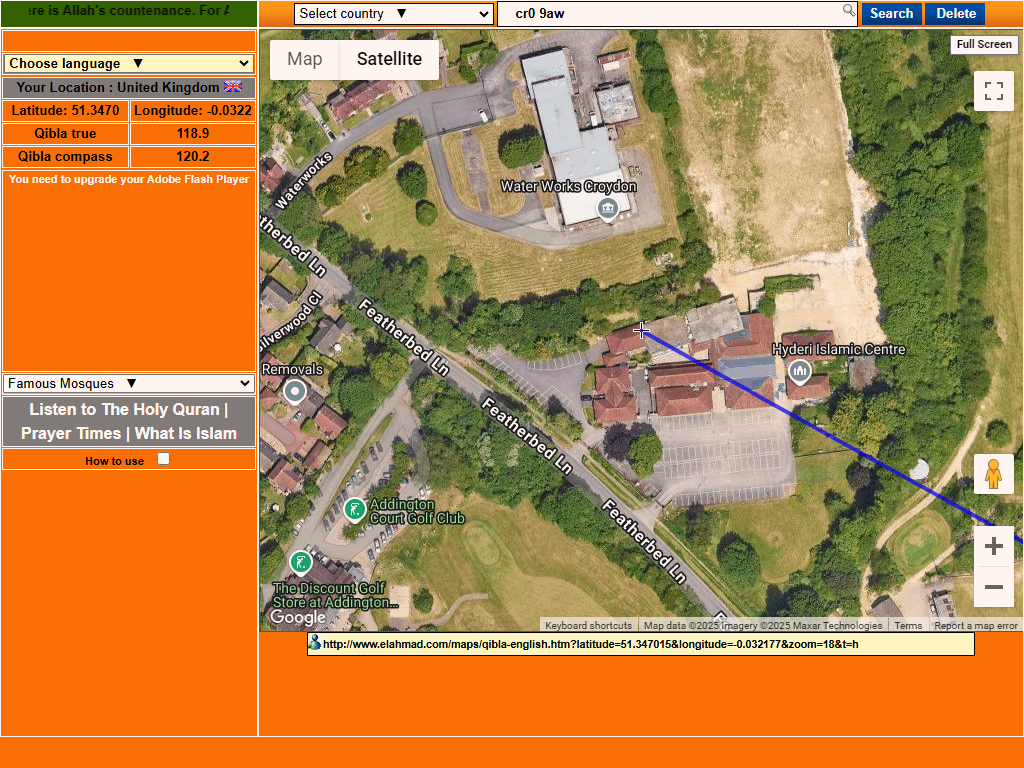Viewport: 1024px width, 768px height.
Task: Open the Keyboard shortcuts link
Action: [588, 626]
